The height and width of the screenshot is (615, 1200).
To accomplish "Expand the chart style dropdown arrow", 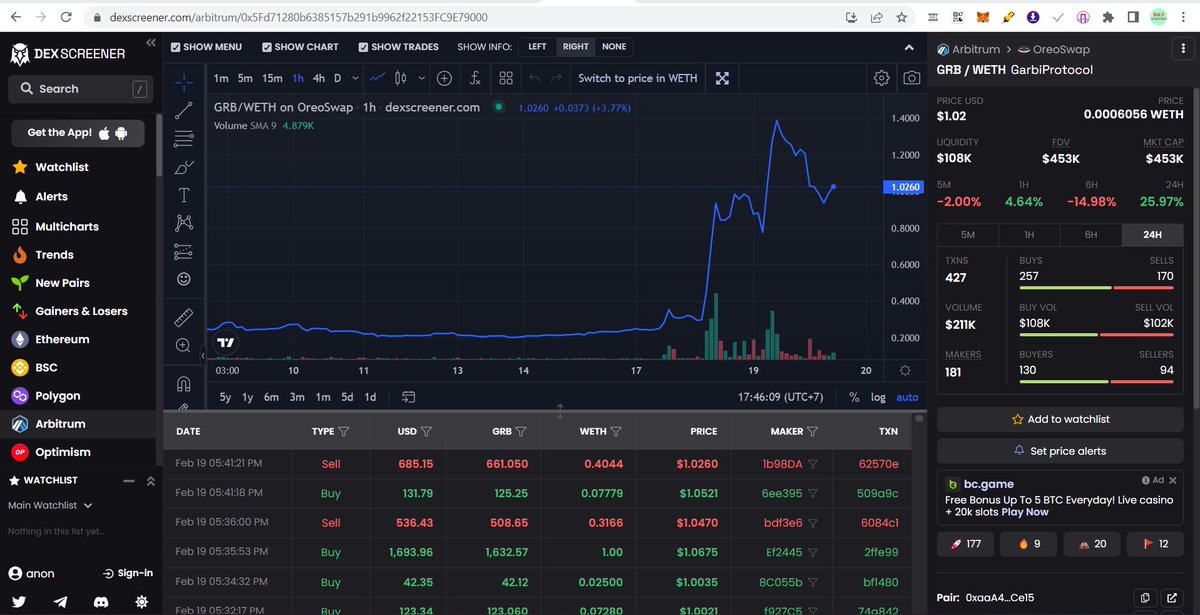I will (x=421, y=78).
